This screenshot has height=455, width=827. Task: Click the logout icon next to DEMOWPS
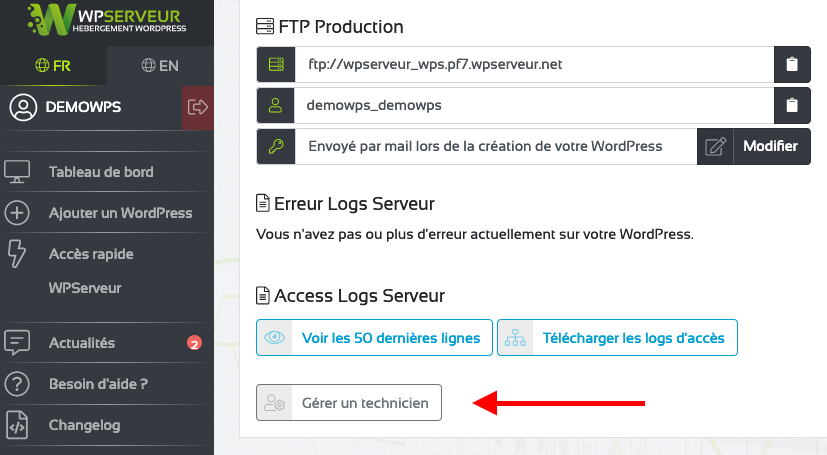198,108
